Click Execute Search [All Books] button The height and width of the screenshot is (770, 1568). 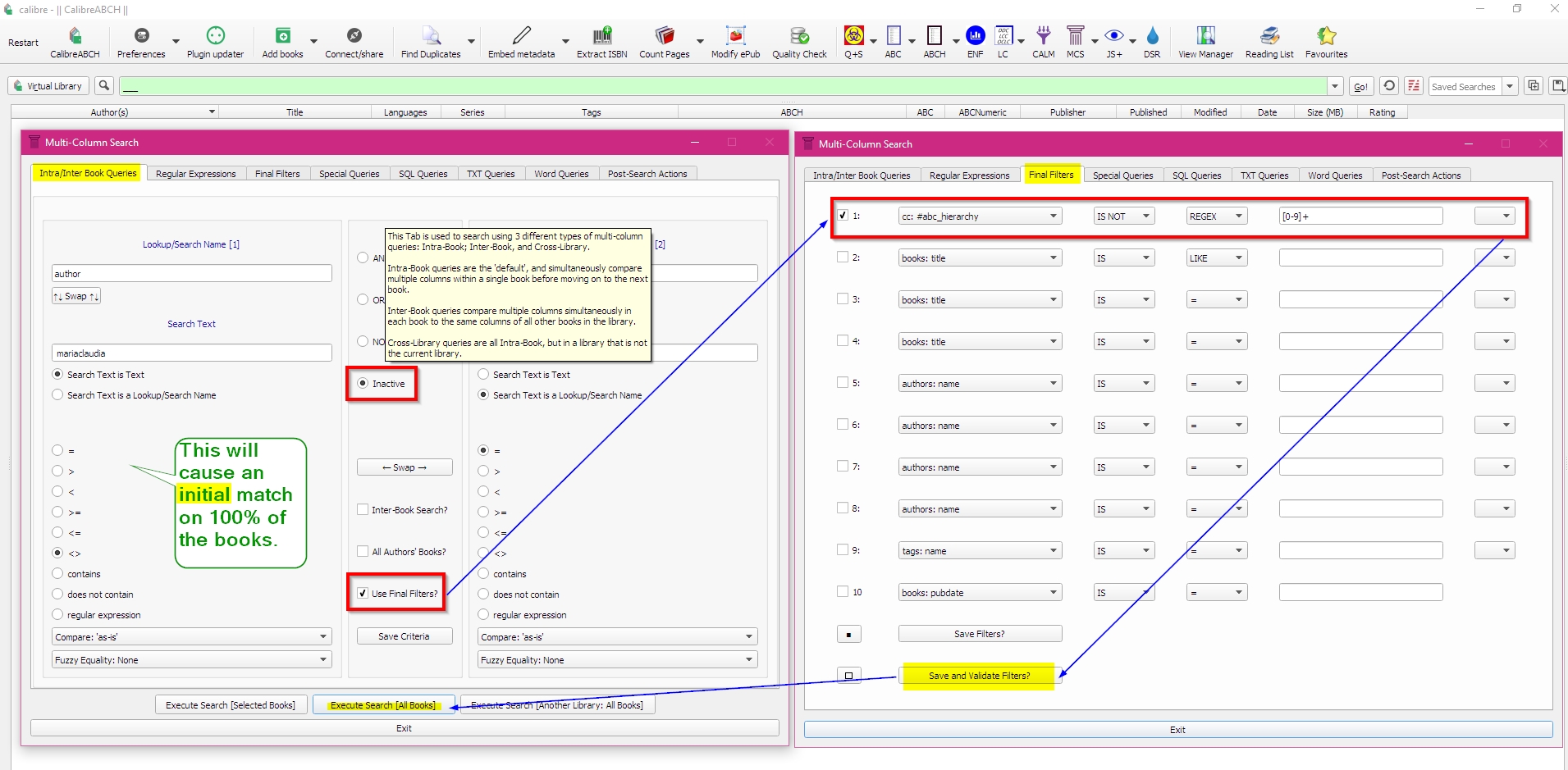[383, 705]
